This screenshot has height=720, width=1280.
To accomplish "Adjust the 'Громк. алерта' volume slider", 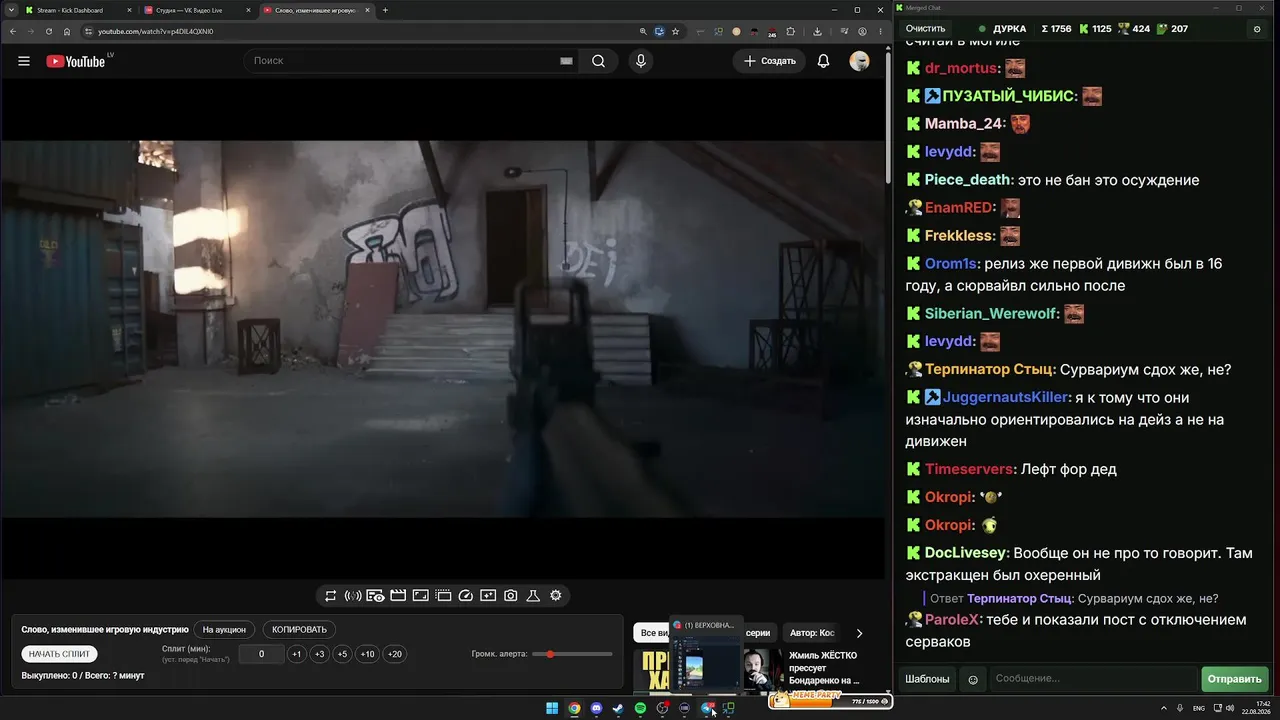I will tap(573, 654).
